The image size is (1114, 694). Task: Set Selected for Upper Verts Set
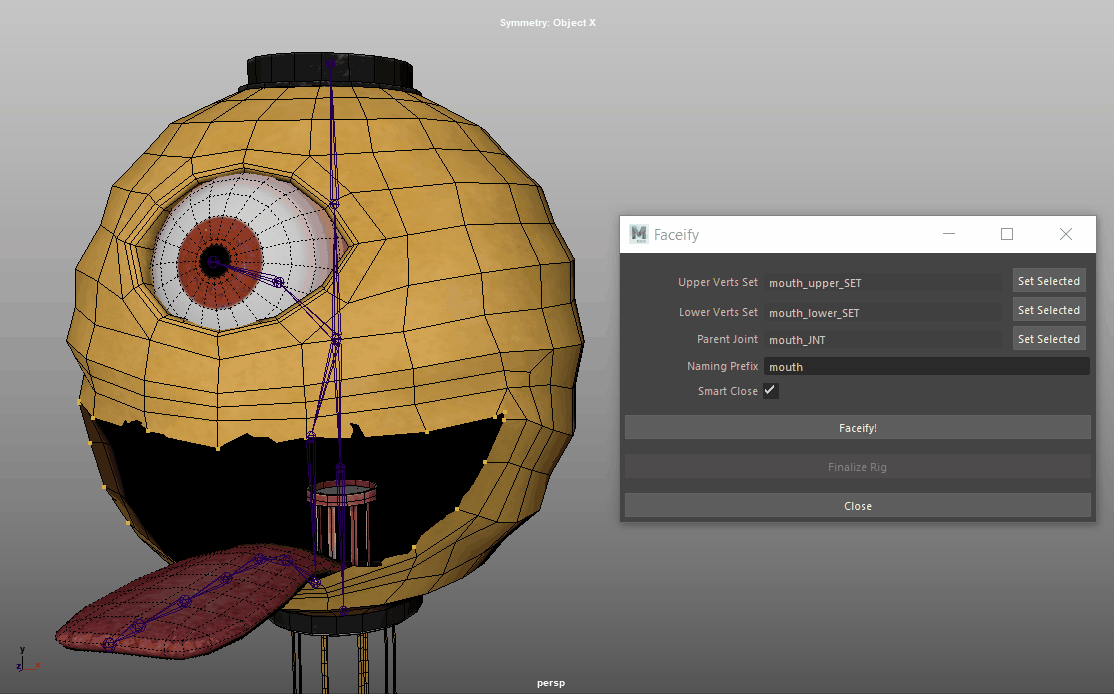pos(1049,281)
